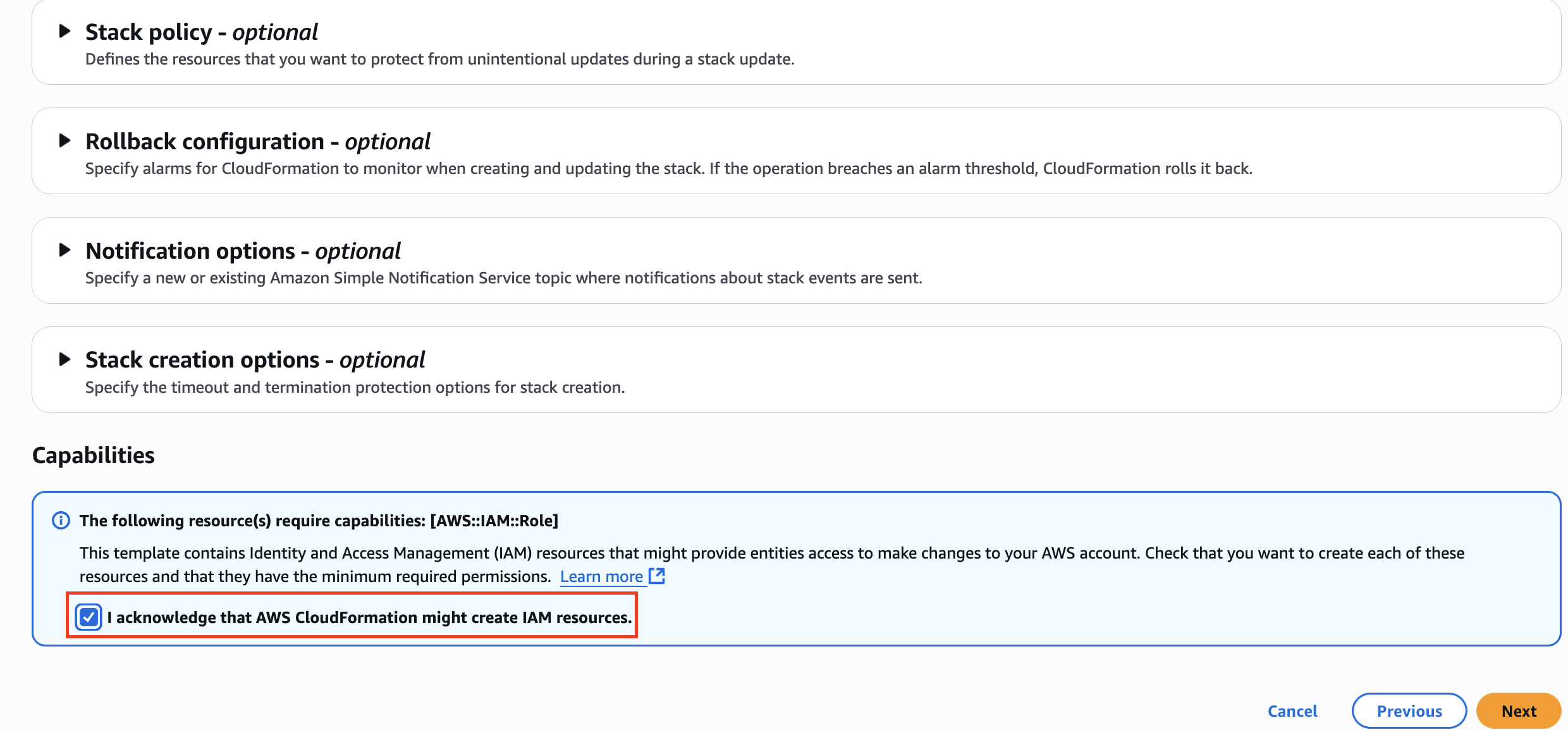Click the info icon in Capabilities alert
Viewport: 1568px width, 730px height.
[x=61, y=521]
